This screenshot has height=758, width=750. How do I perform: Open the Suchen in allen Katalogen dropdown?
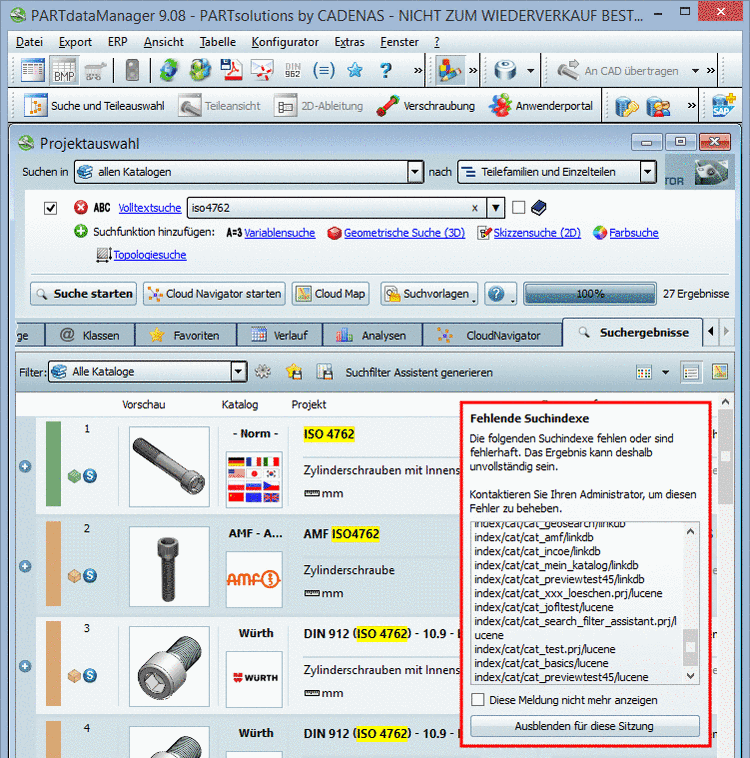[415, 172]
